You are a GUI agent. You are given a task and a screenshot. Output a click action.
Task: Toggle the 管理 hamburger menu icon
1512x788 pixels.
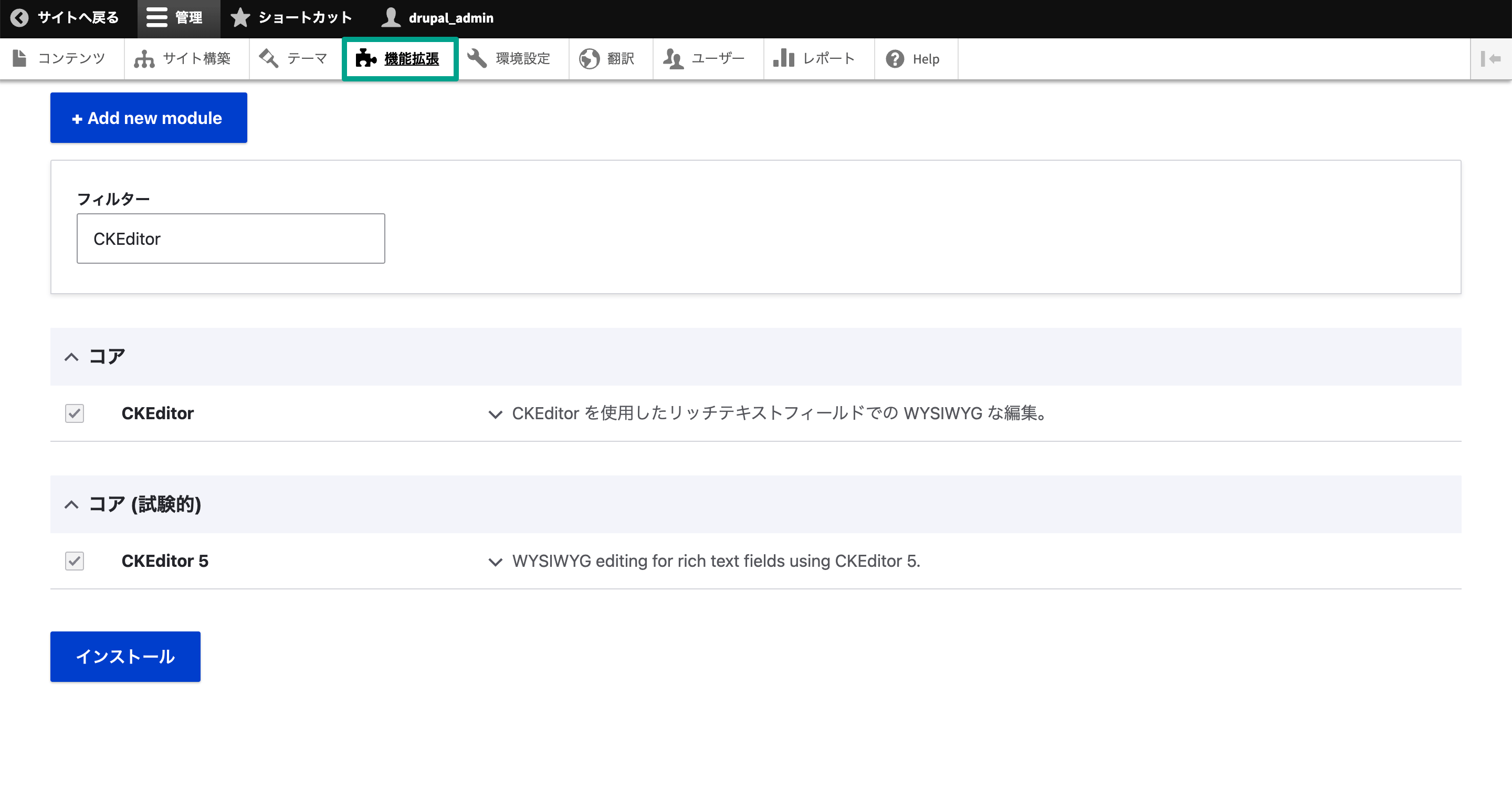(x=157, y=18)
